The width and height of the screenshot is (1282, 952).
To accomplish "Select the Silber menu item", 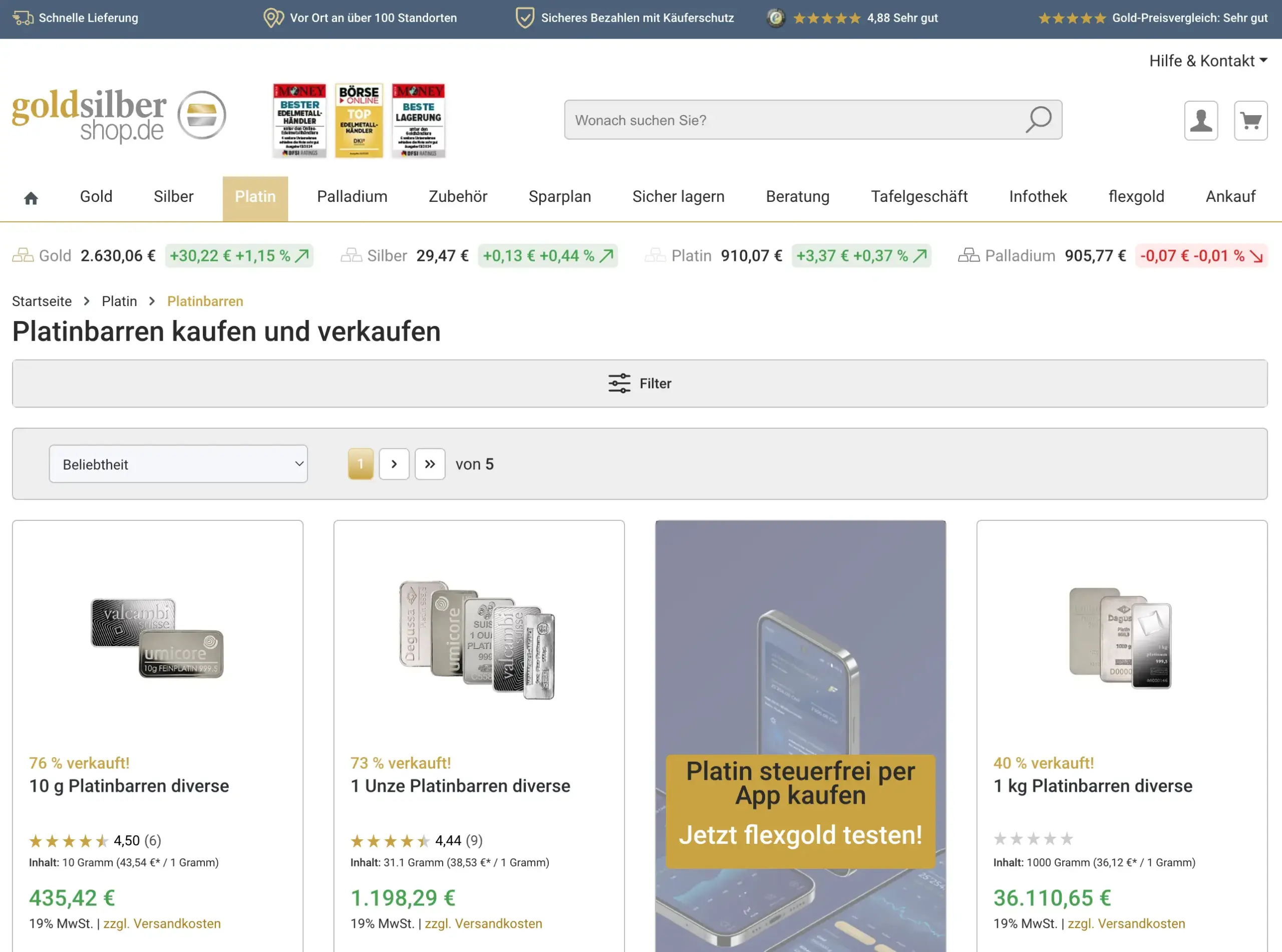I will (173, 196).
